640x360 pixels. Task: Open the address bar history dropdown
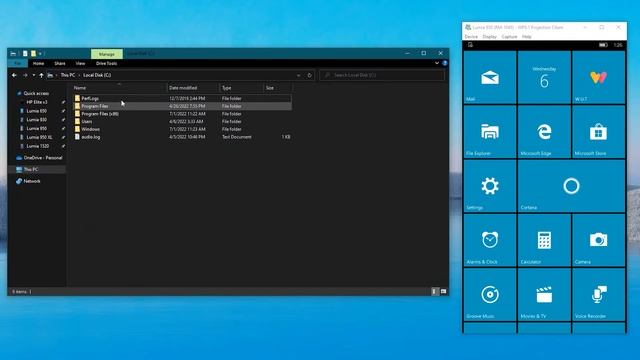[299, 75]
